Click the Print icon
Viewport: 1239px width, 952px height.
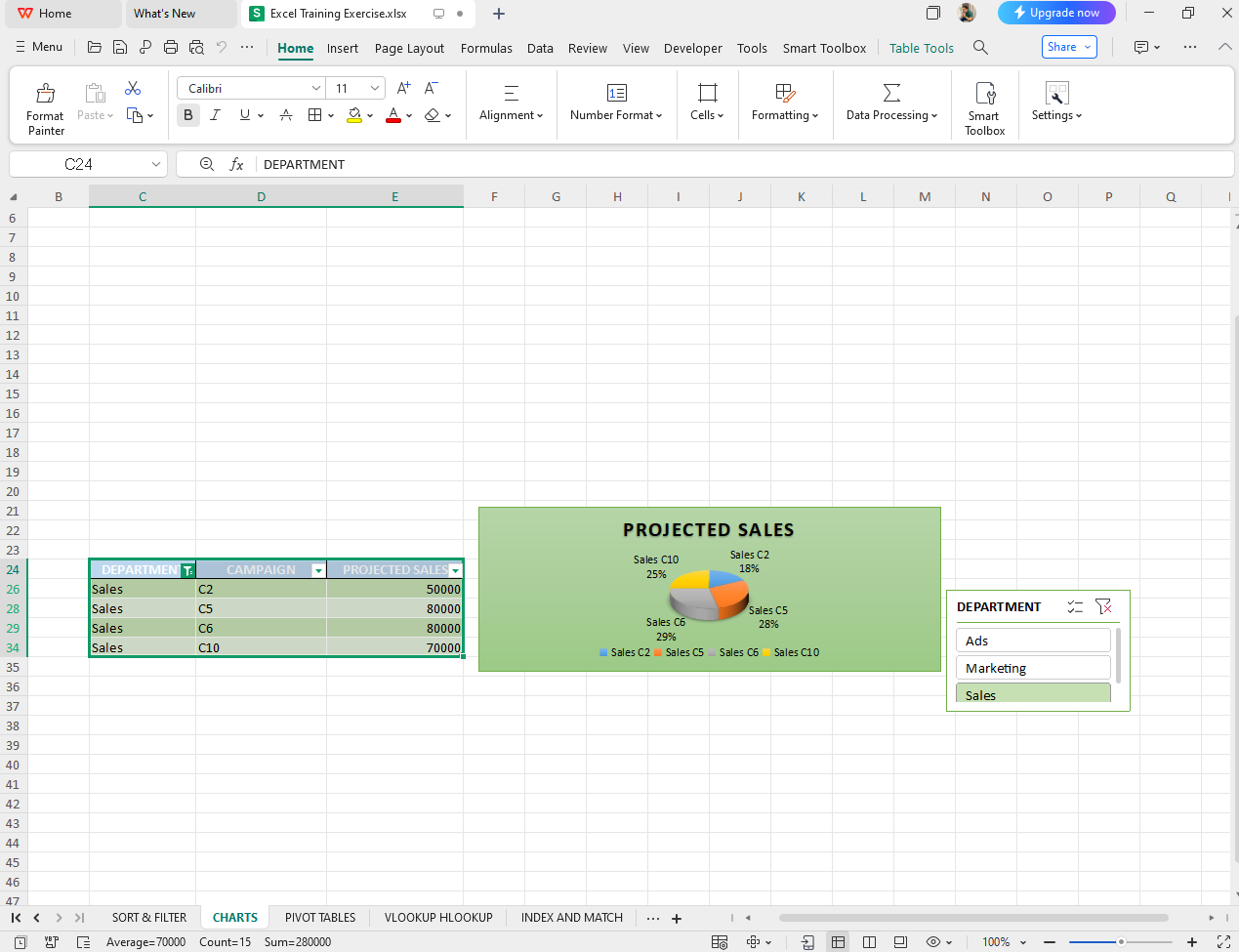pos(171,47)
